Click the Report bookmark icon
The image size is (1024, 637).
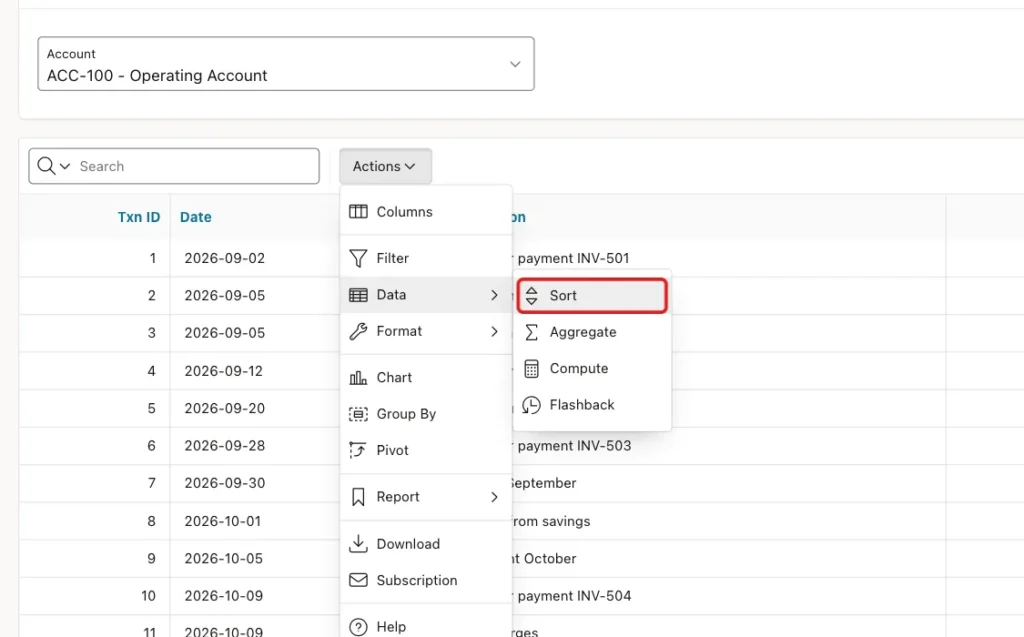(x=358, y=497)
